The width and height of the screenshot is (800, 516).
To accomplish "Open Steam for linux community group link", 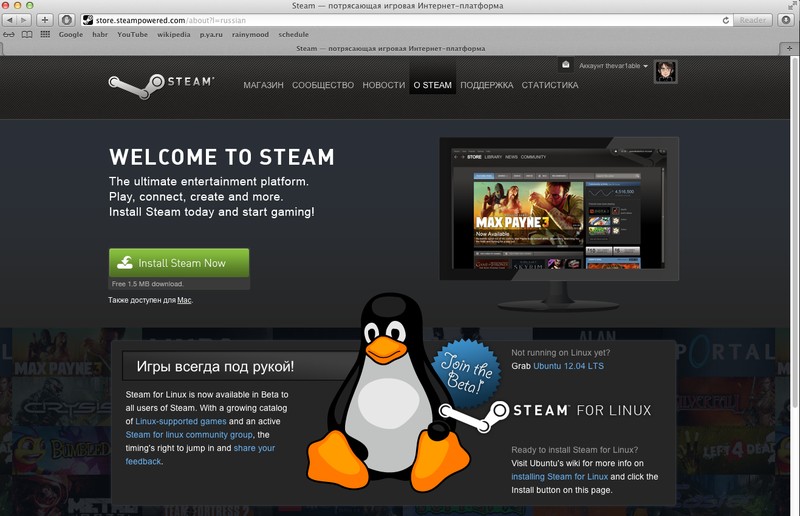I will [189, 435].
